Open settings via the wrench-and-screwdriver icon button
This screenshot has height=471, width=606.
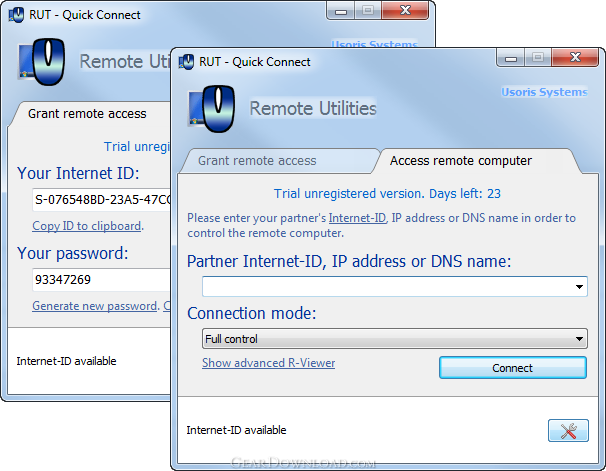click(x=568, y=430)
